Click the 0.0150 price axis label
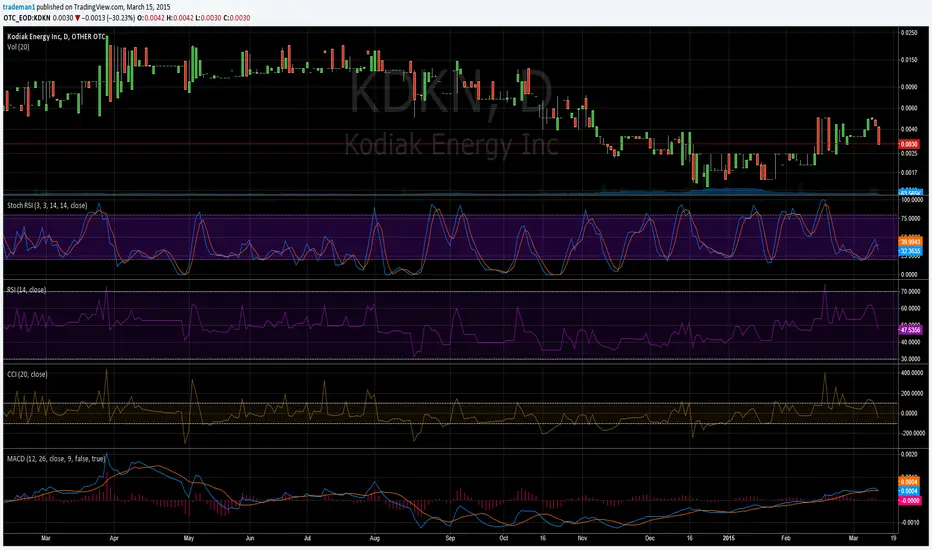This screenshot has width=932, height=550. (x=909, y=59)
